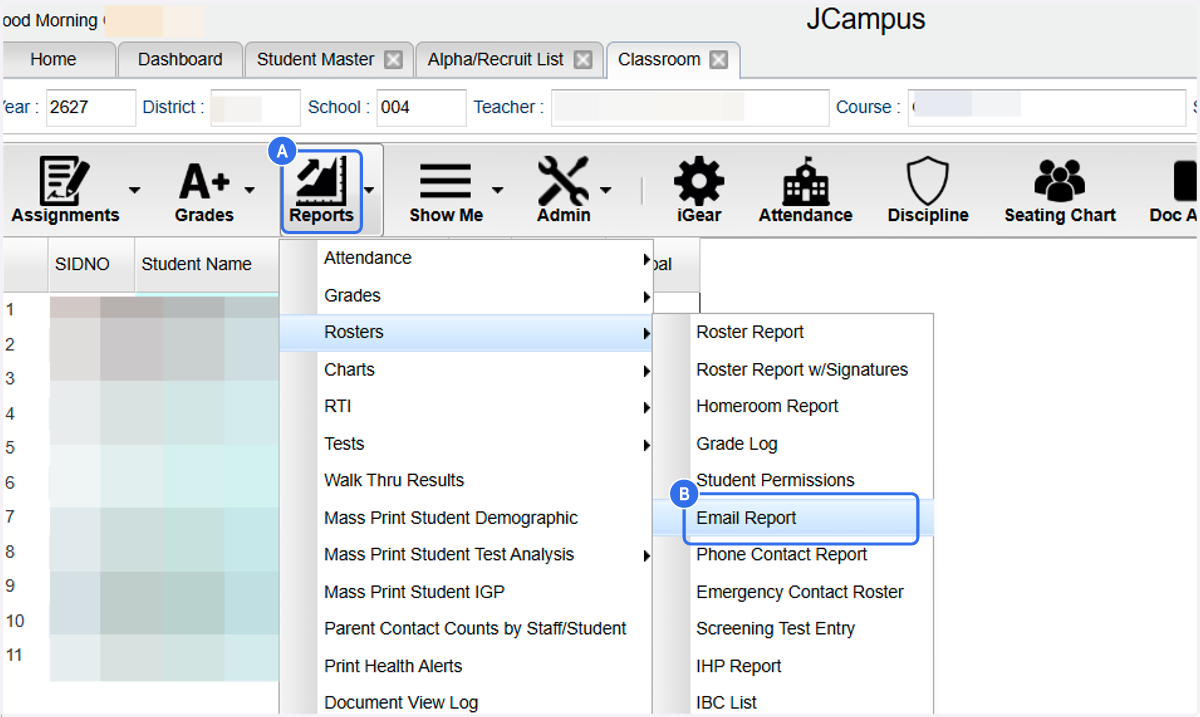Open the Discipline shield icon
The image size is (1200, 717).
click(927, 183)
